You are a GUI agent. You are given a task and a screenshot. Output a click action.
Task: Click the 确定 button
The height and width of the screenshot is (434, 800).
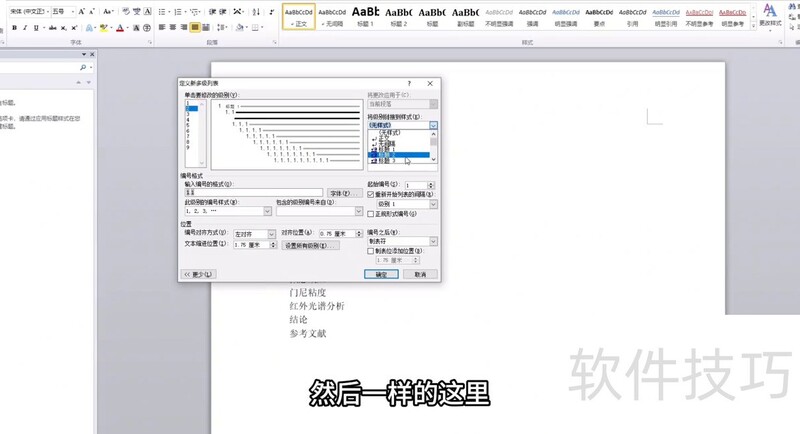pyautogui.click(x=382, y=274)
